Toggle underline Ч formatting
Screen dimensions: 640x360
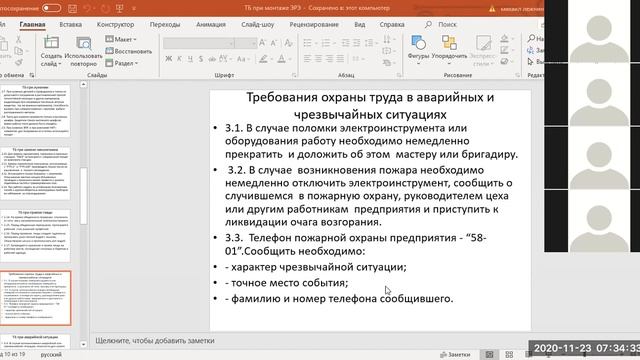click(190, 59)
